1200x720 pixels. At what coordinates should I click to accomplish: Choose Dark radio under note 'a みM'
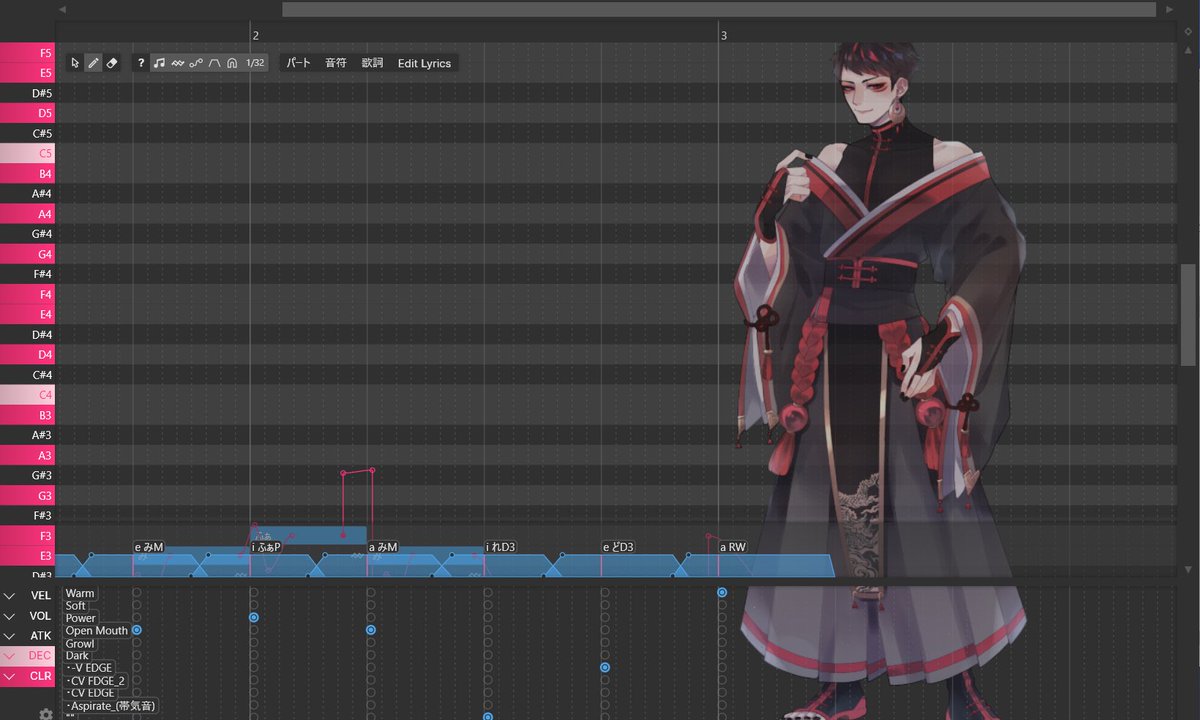(x=371, y=655)
